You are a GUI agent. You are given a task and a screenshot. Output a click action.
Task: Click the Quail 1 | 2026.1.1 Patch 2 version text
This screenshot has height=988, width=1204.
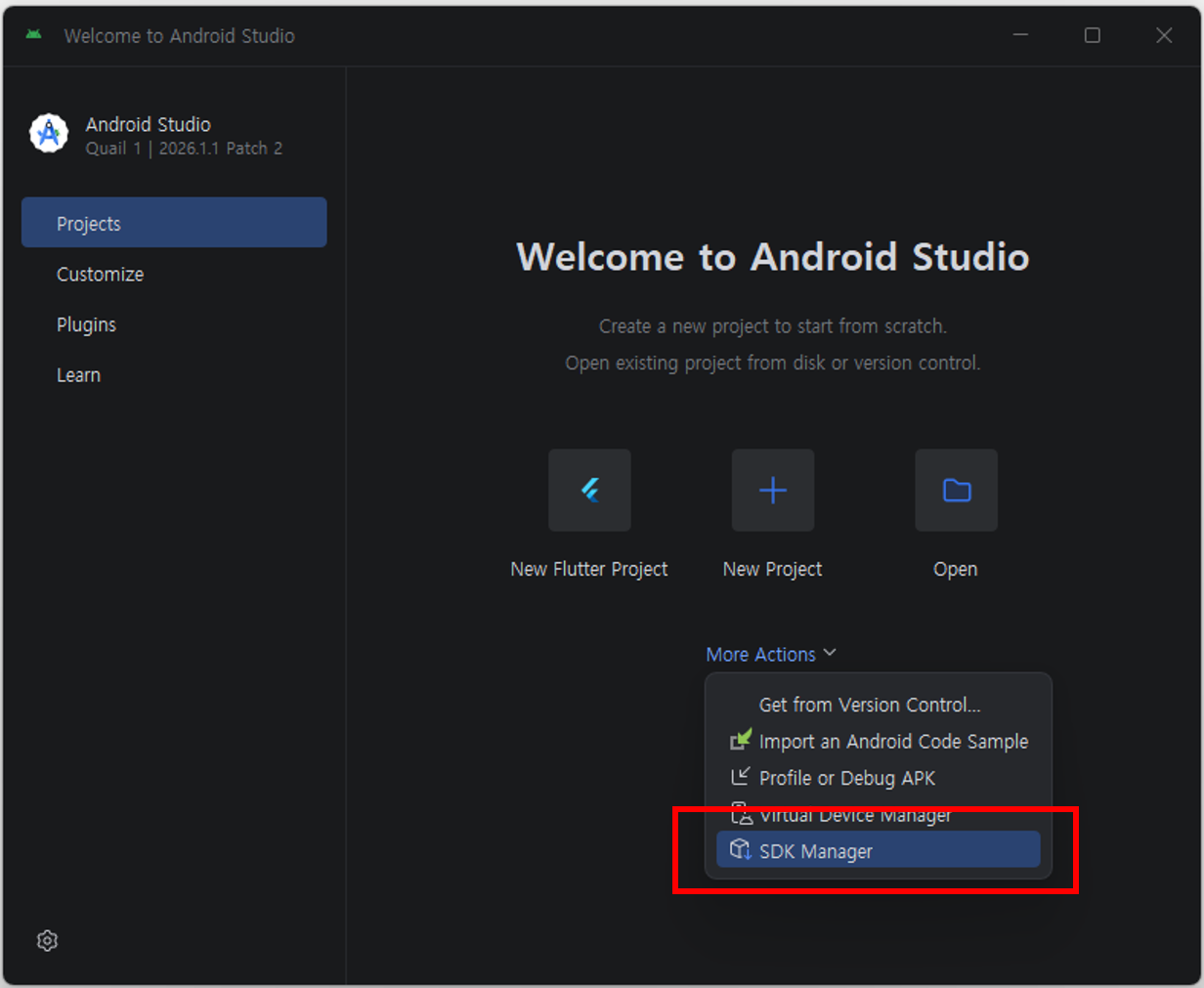(184, 149)
